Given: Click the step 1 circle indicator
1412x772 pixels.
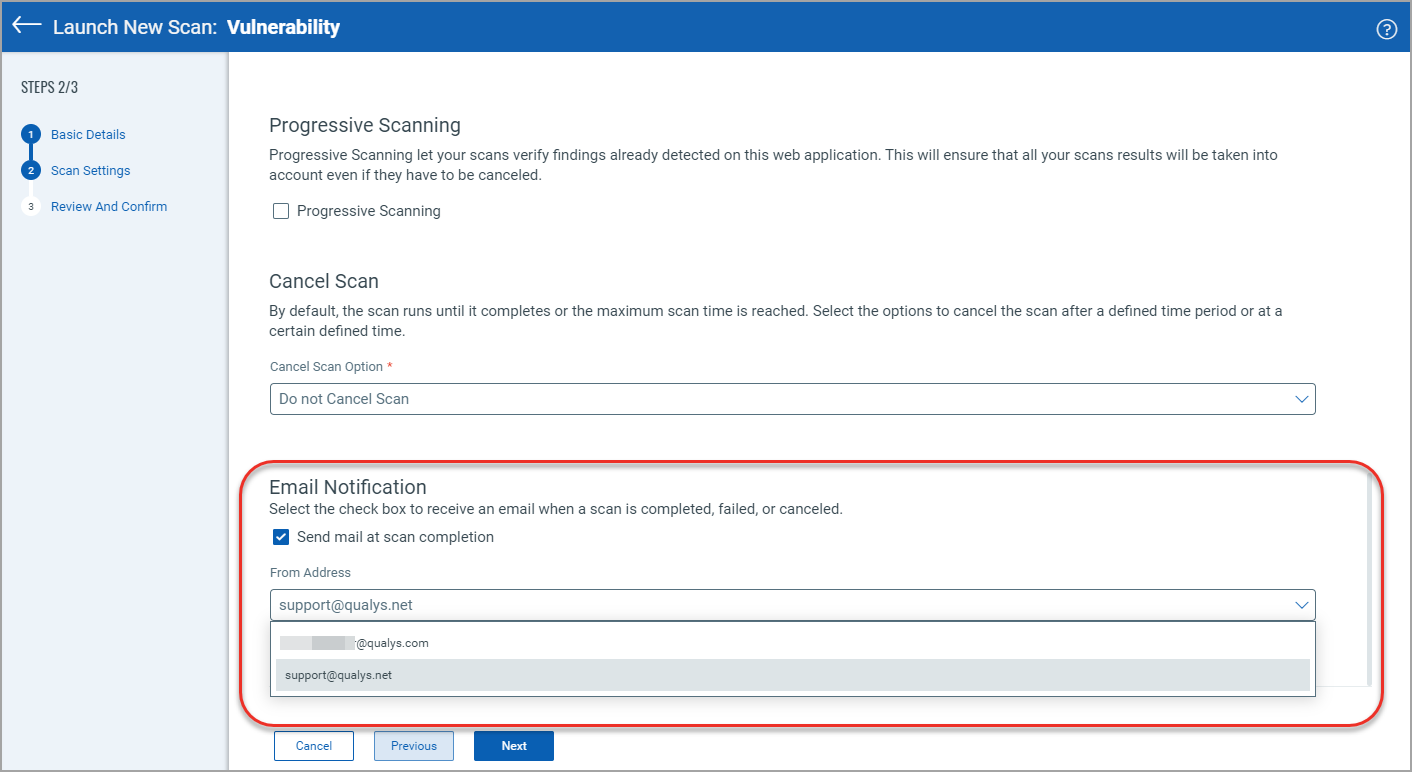Looking at the screenshot, I should [x=30, y=134].
